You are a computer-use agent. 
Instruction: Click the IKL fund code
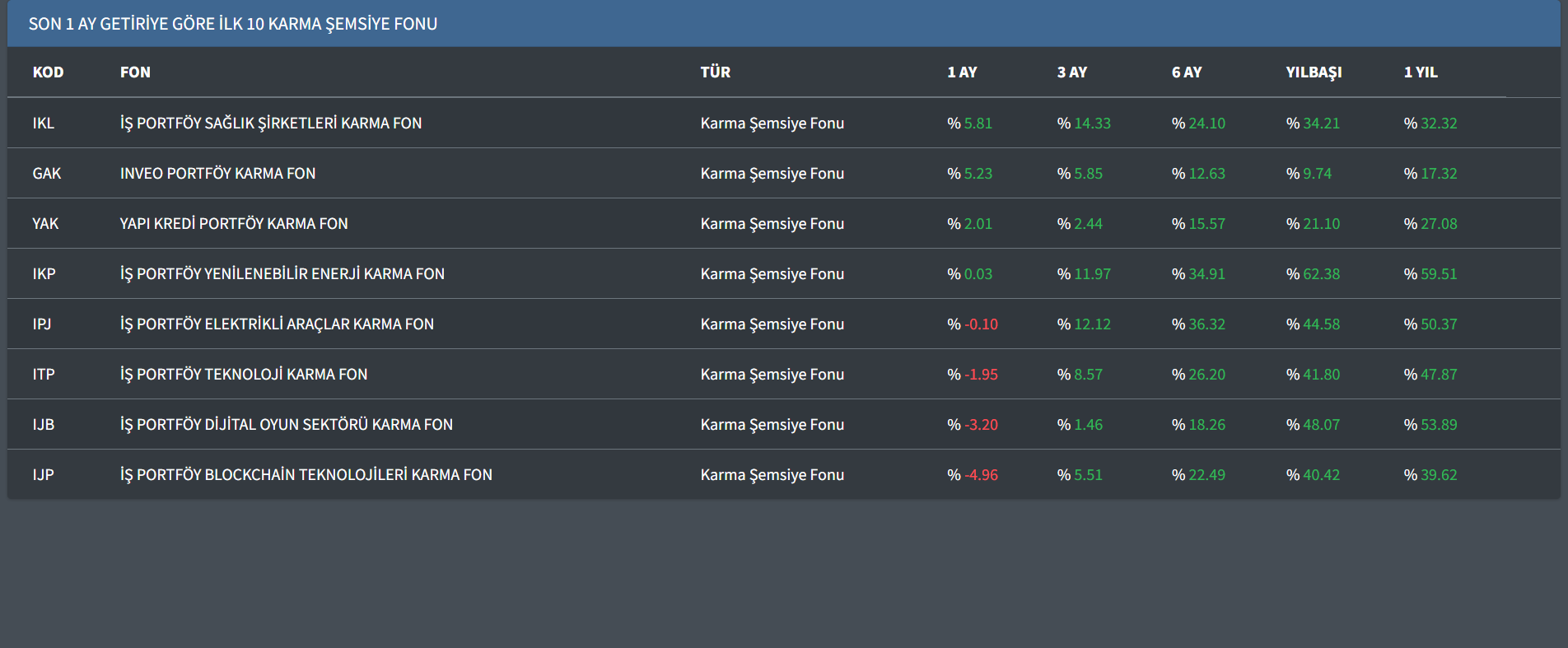[43, 124]
